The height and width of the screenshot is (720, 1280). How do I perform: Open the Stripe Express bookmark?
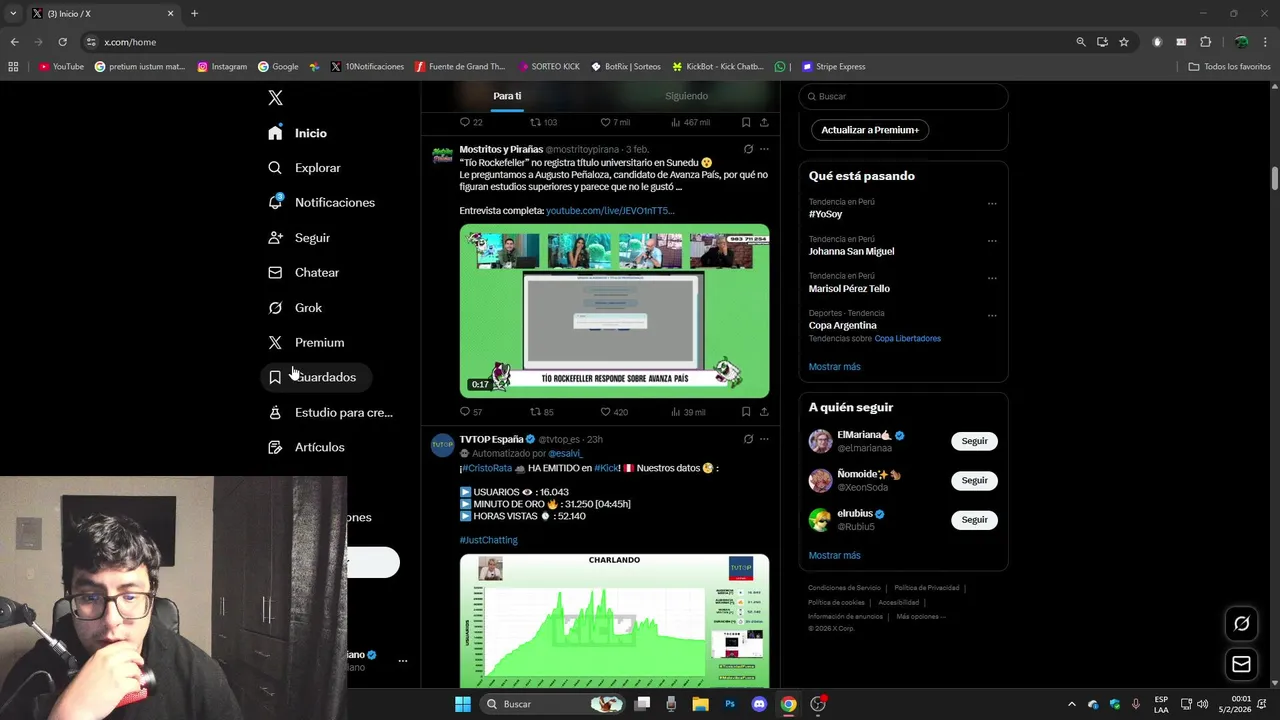[x=834, y=67]
